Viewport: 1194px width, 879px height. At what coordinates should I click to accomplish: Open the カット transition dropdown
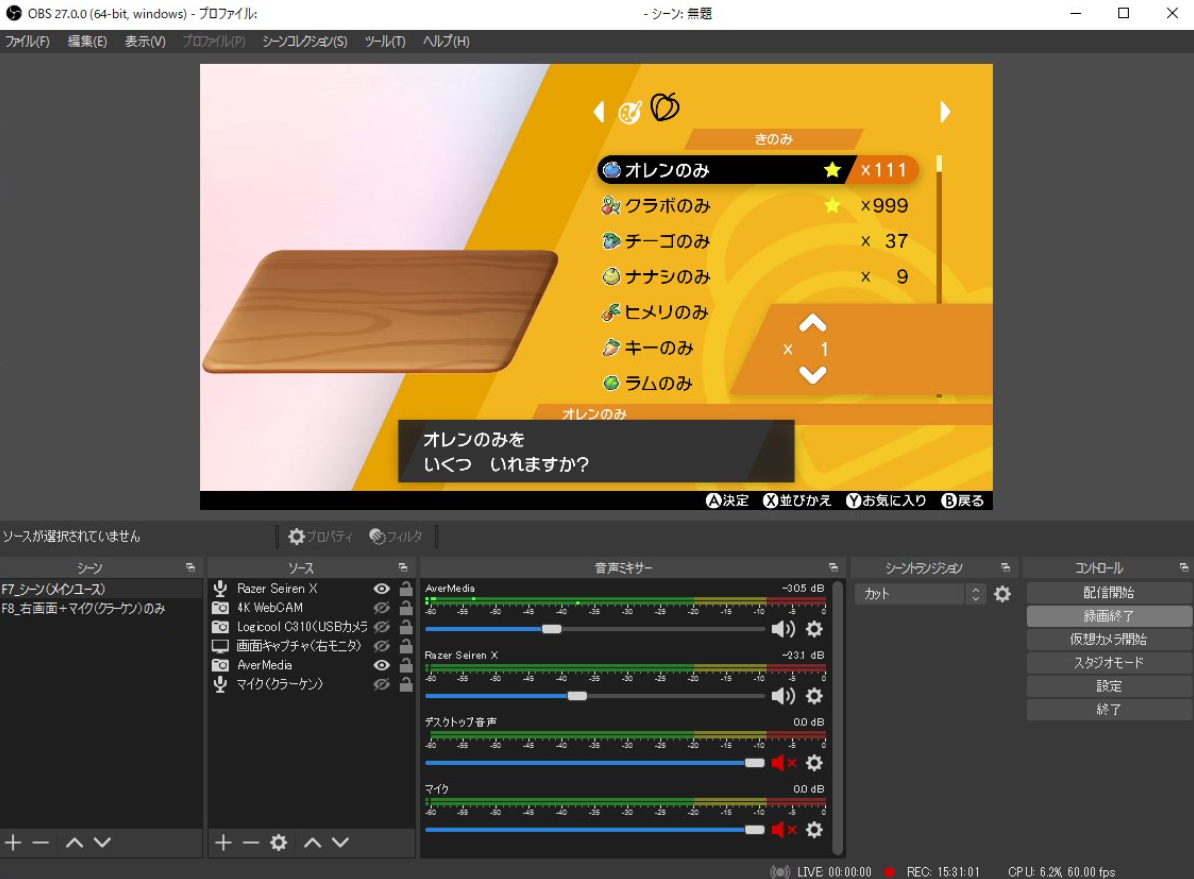click(920, 594)
